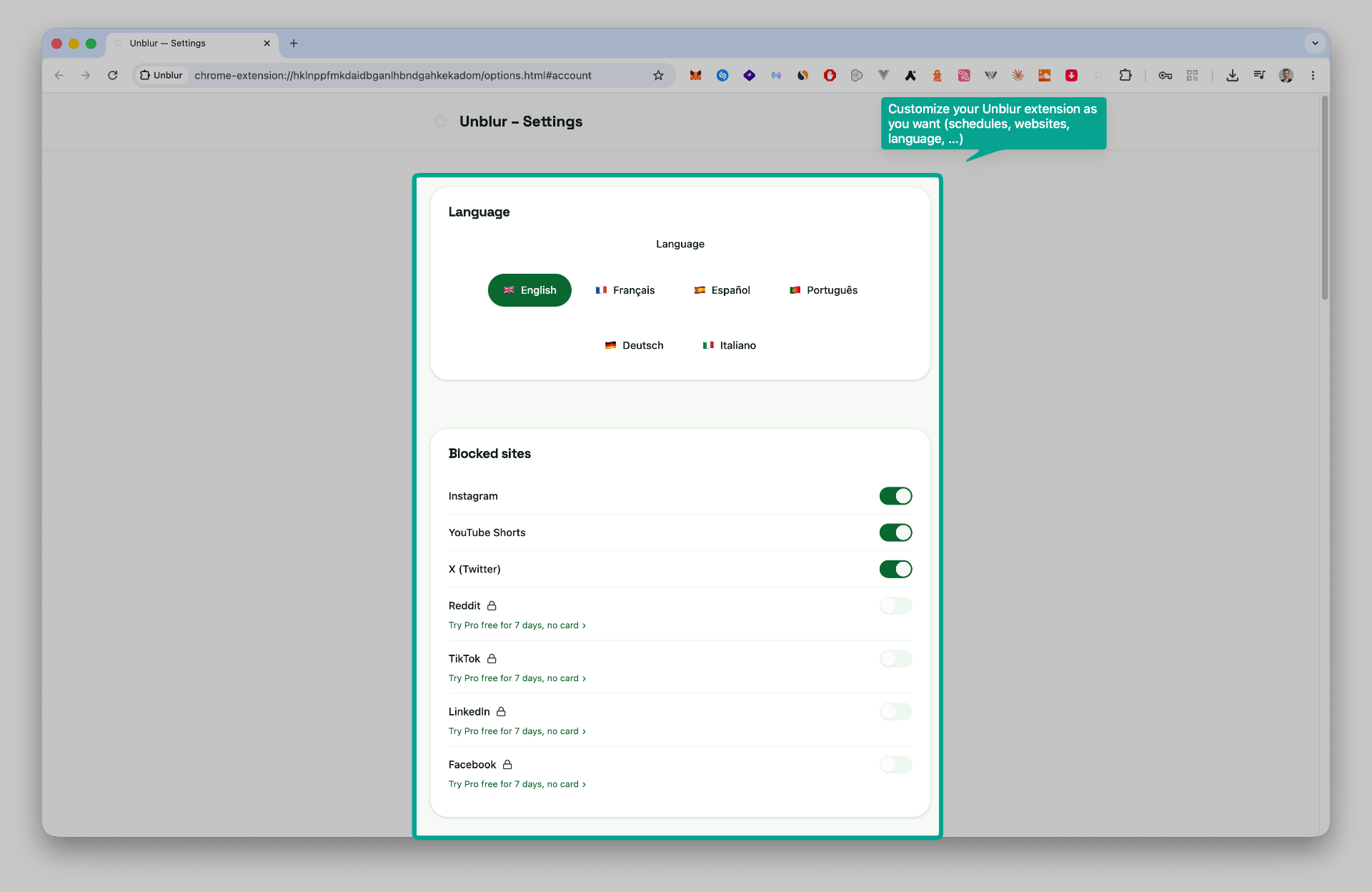Open the gray Vue devtools extension
The width and height of the screenshot is (1372, 892).
(883, 75)
